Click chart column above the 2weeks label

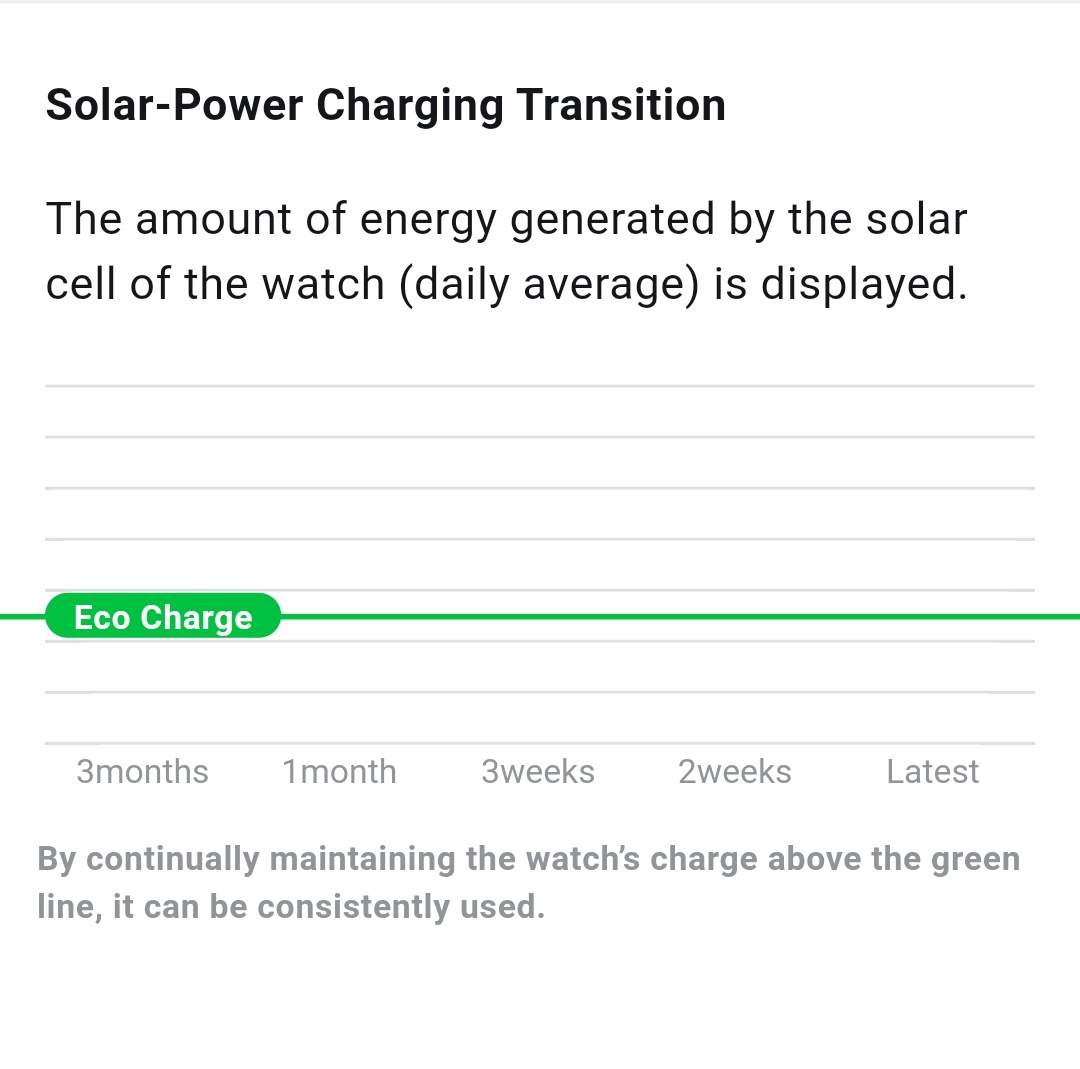735,565
